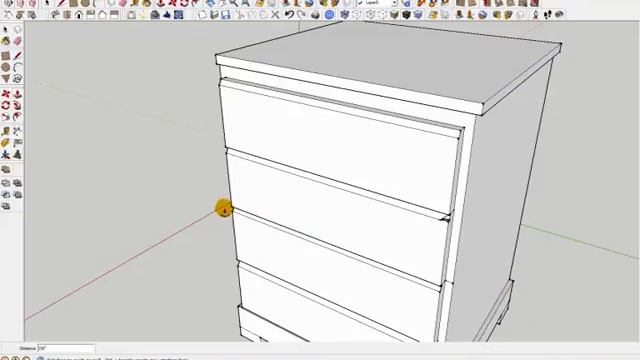Viewport: 640px width, 360px height.
Task: Select the Follow Me tool
Action: 17,105
